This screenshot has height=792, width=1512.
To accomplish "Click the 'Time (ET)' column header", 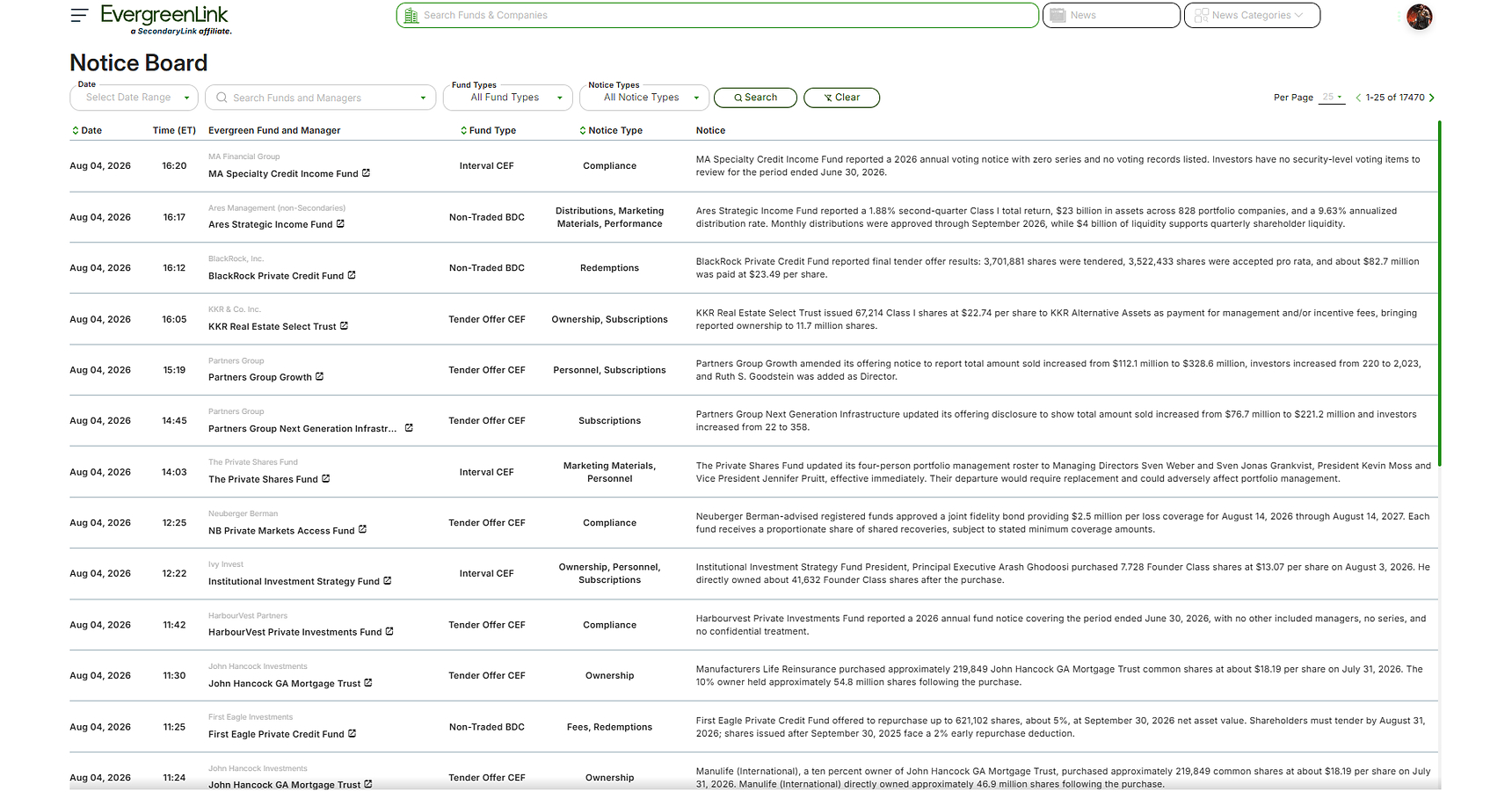I will pyautogui.click(x=174, y=130).
